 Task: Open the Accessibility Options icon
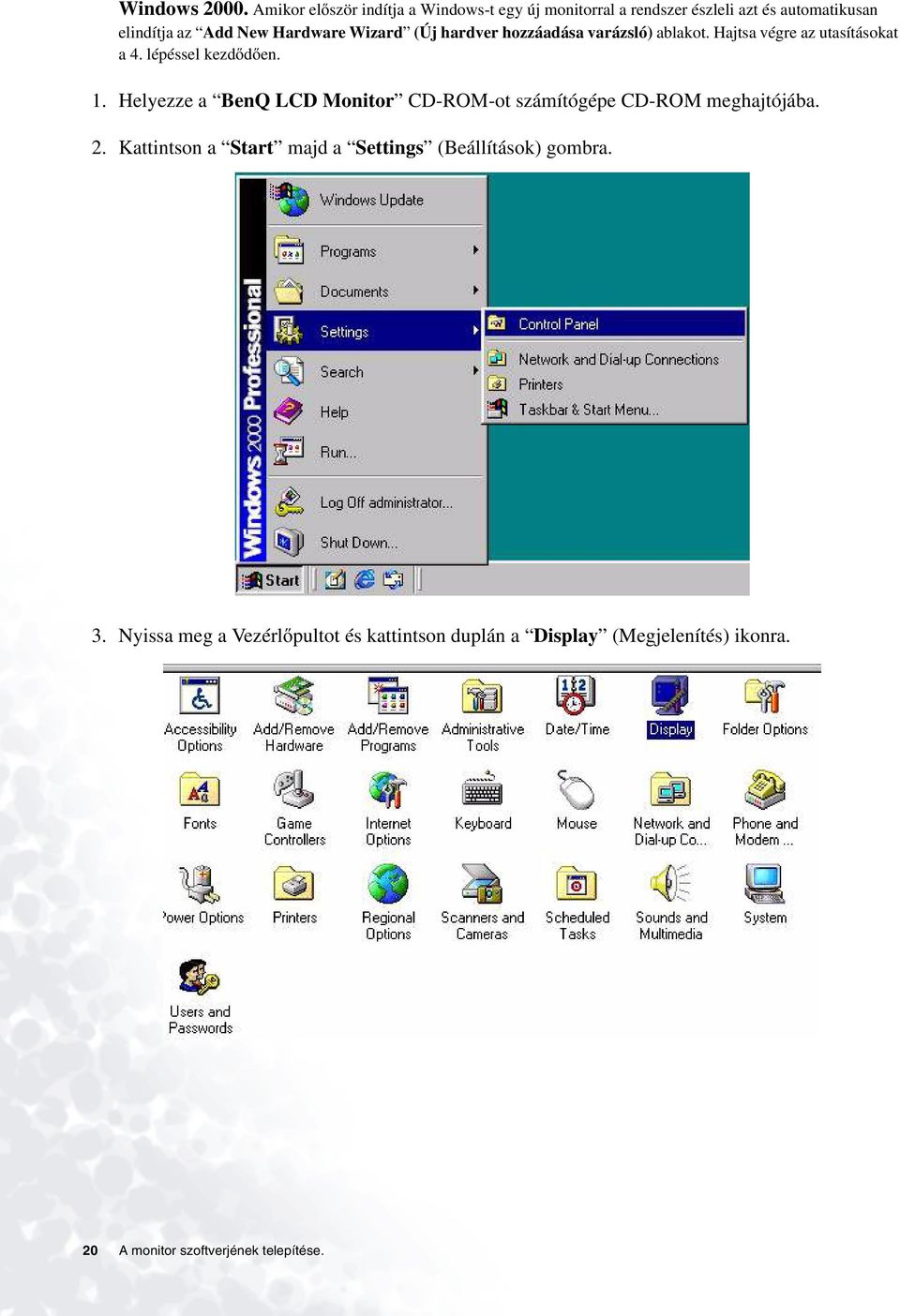[x=199, y=696]
